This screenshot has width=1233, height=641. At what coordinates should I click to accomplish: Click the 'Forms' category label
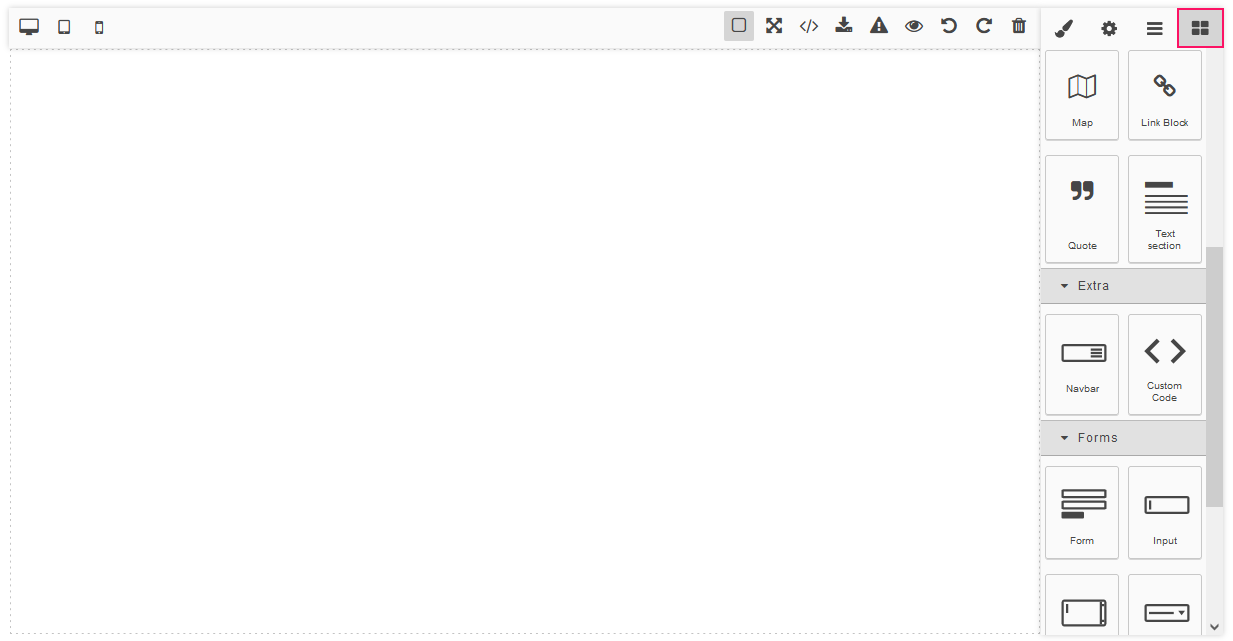[x=1097, y=438]
